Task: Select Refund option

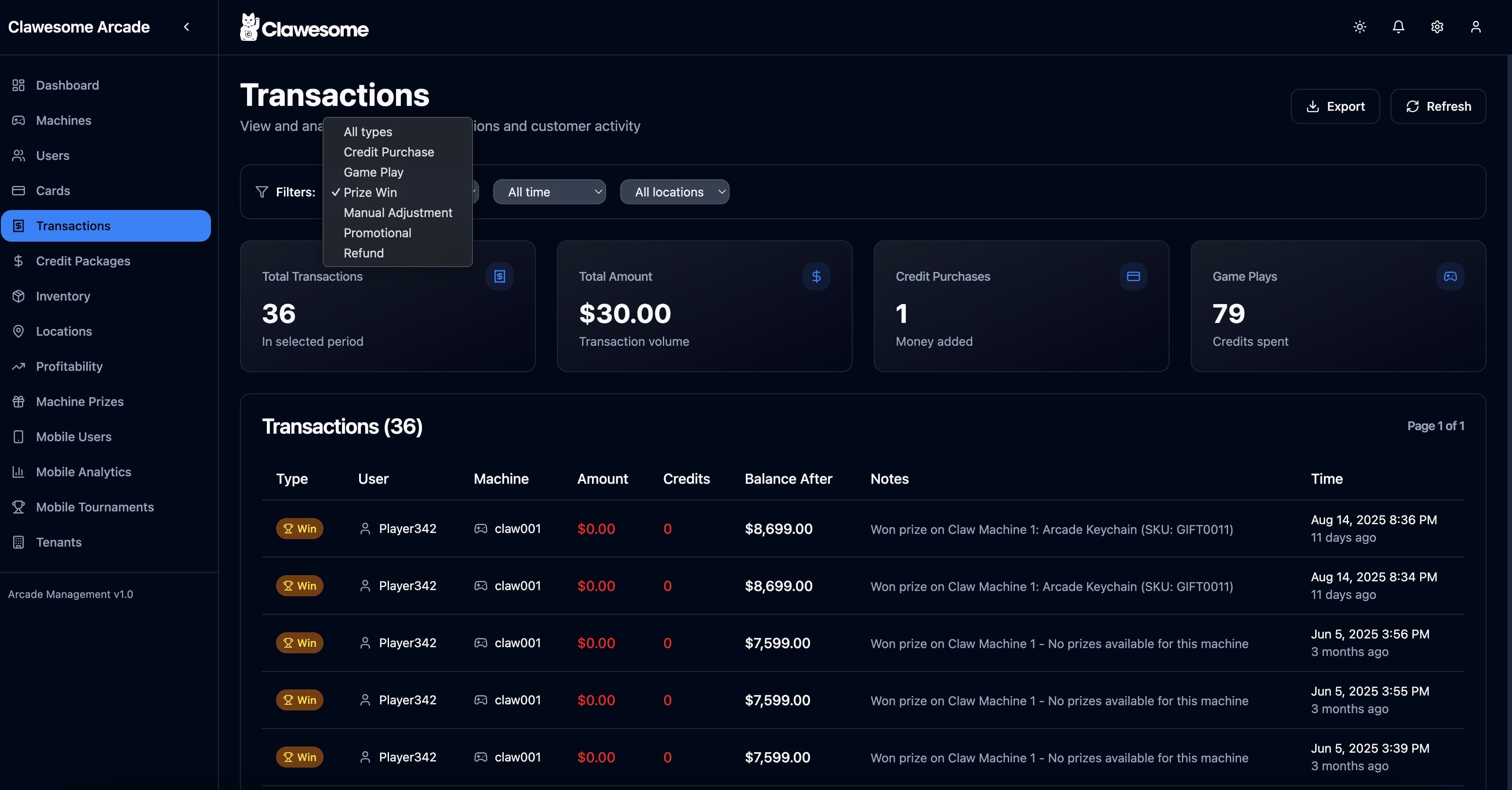Action: click(397, 253)
